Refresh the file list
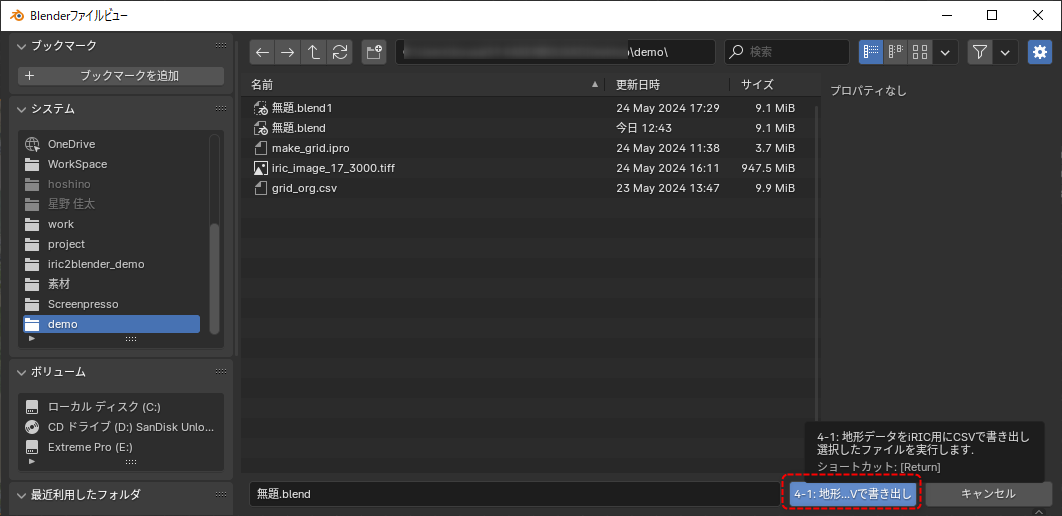 340,52
